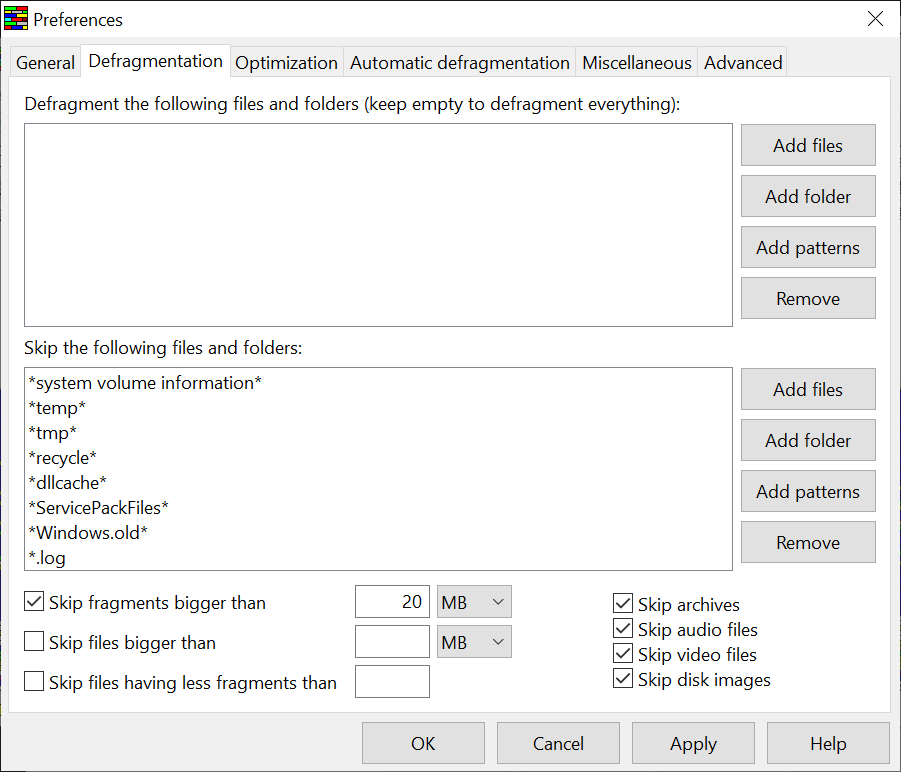Click Add files for the defragment list
This screenshot has width=901, height=772.
tap(808, 146)
